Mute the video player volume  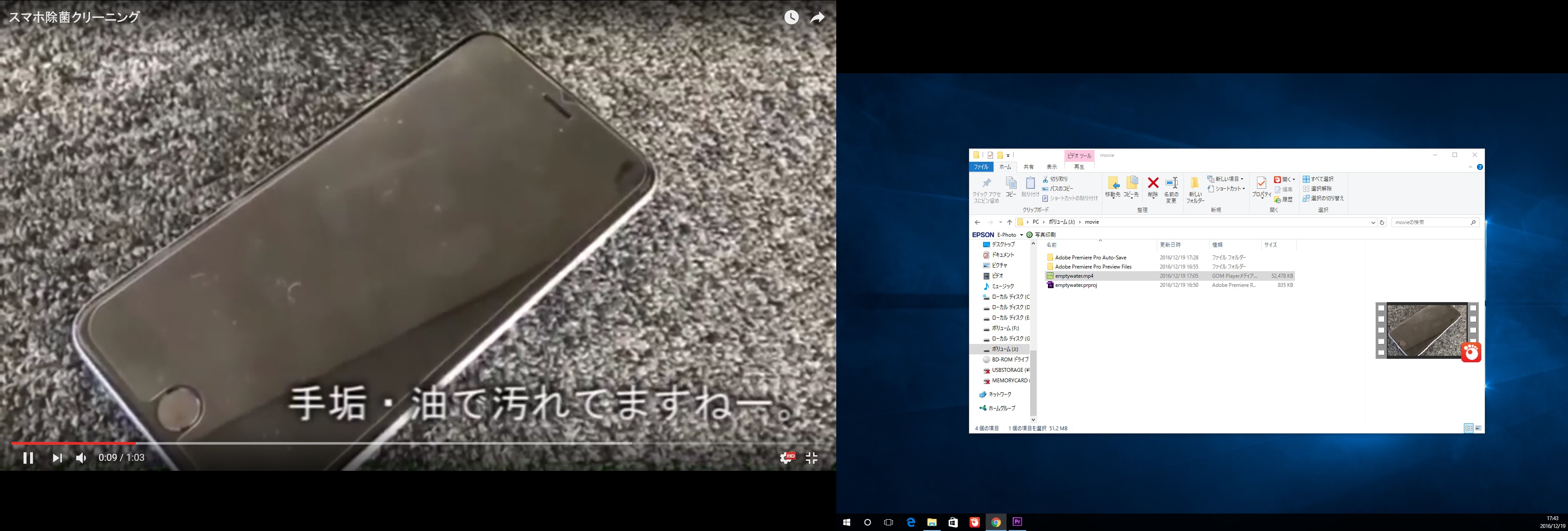click(81, 458)
